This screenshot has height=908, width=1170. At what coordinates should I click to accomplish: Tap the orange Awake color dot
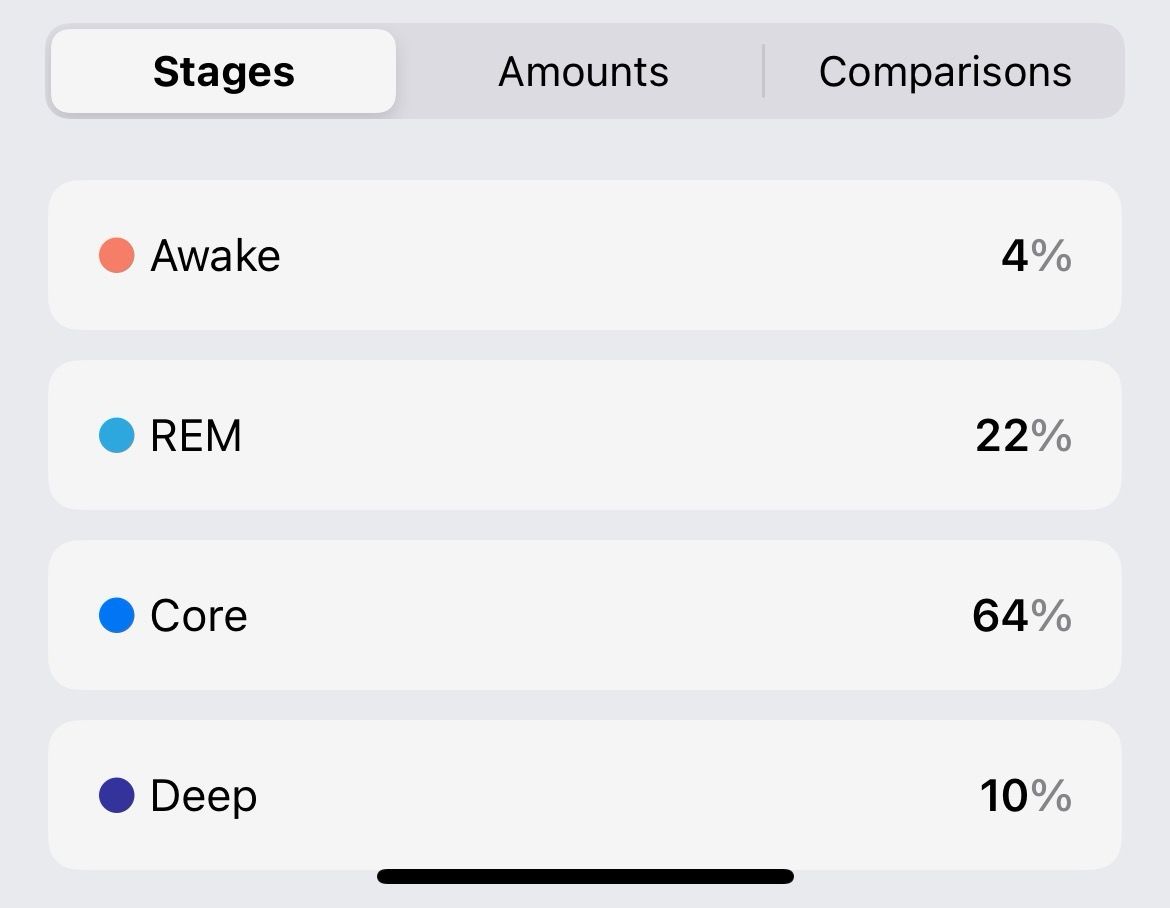point(116,255)
